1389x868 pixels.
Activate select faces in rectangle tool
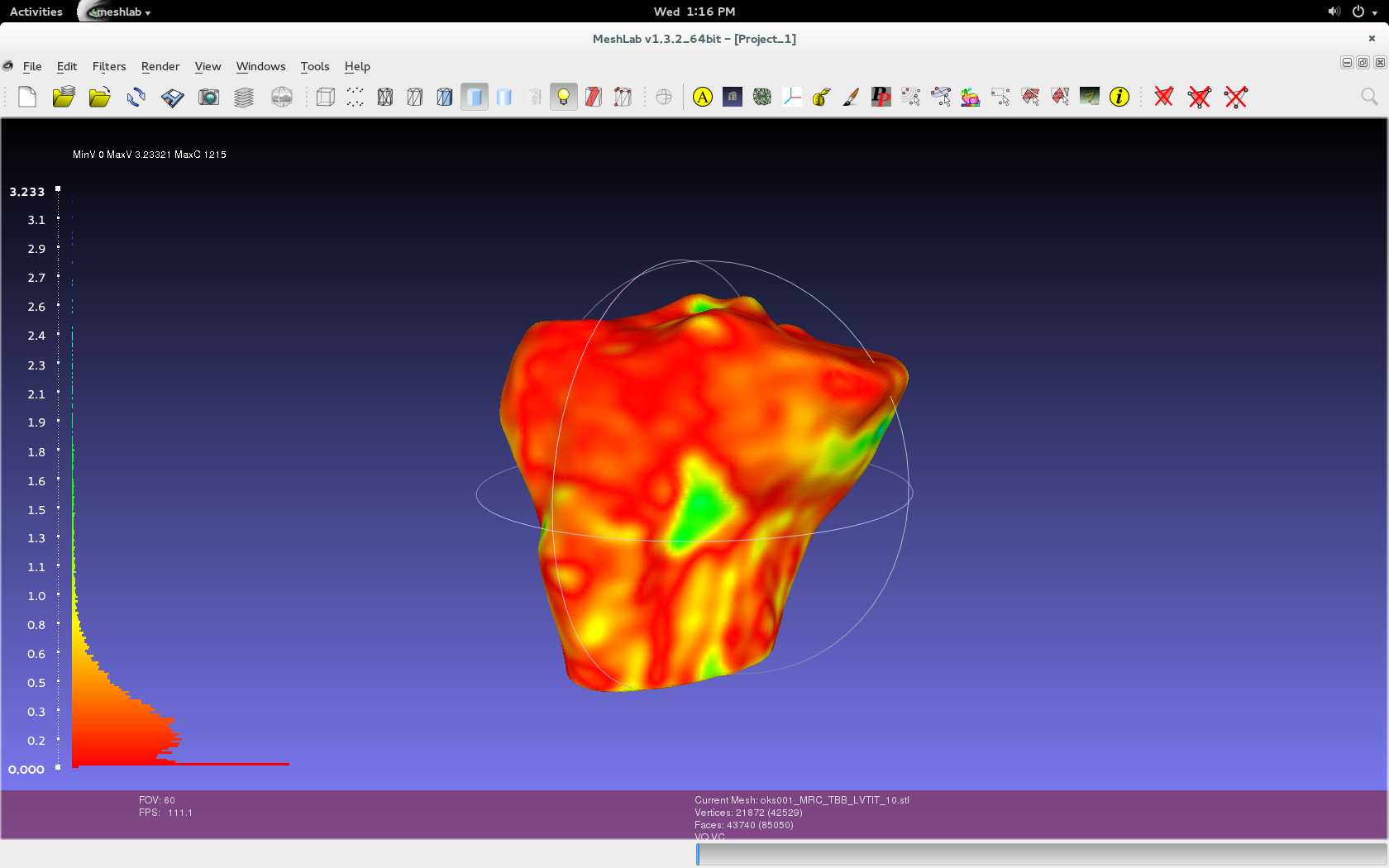1030,97
